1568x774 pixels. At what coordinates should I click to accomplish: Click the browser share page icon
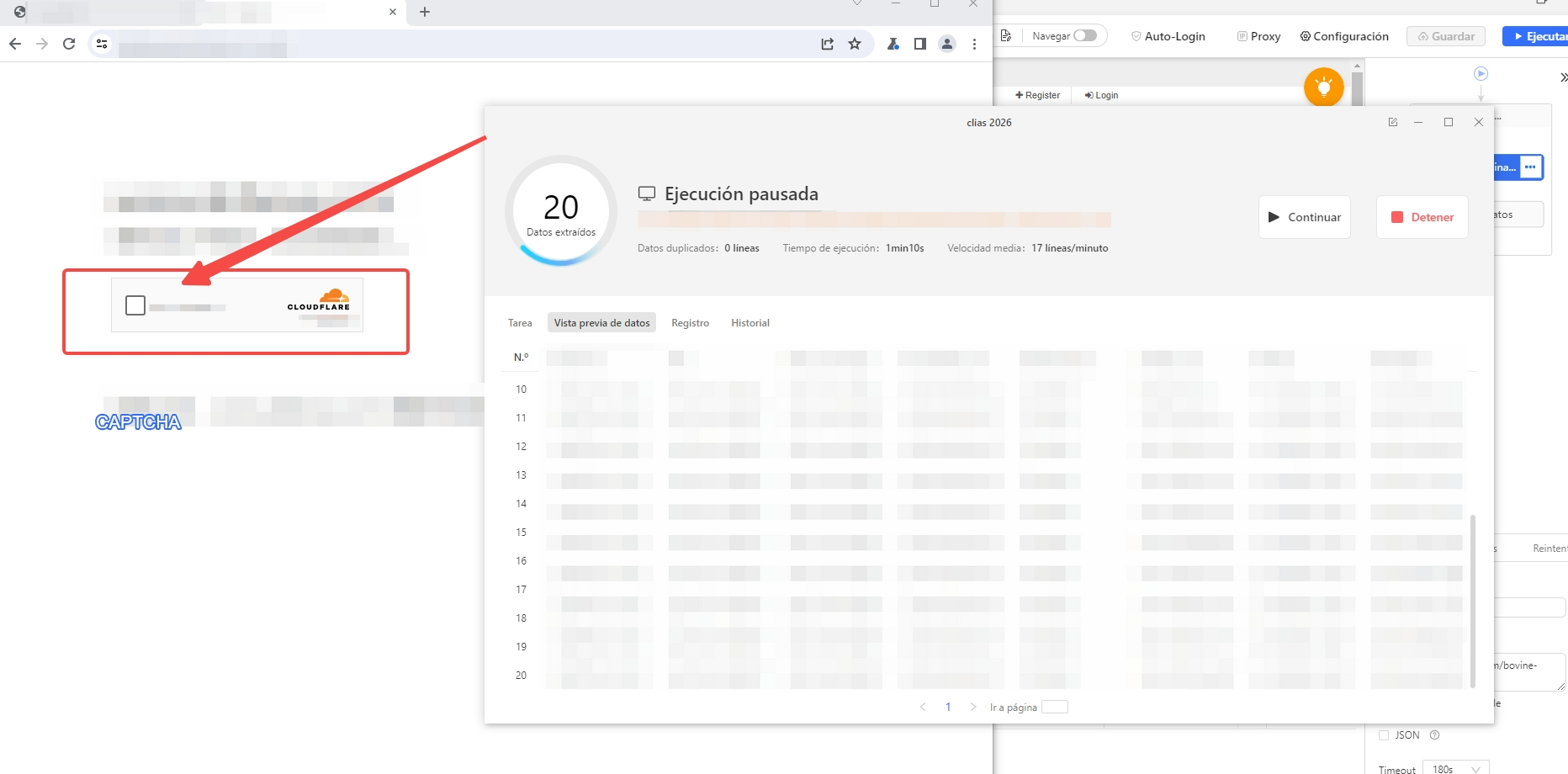828,44
